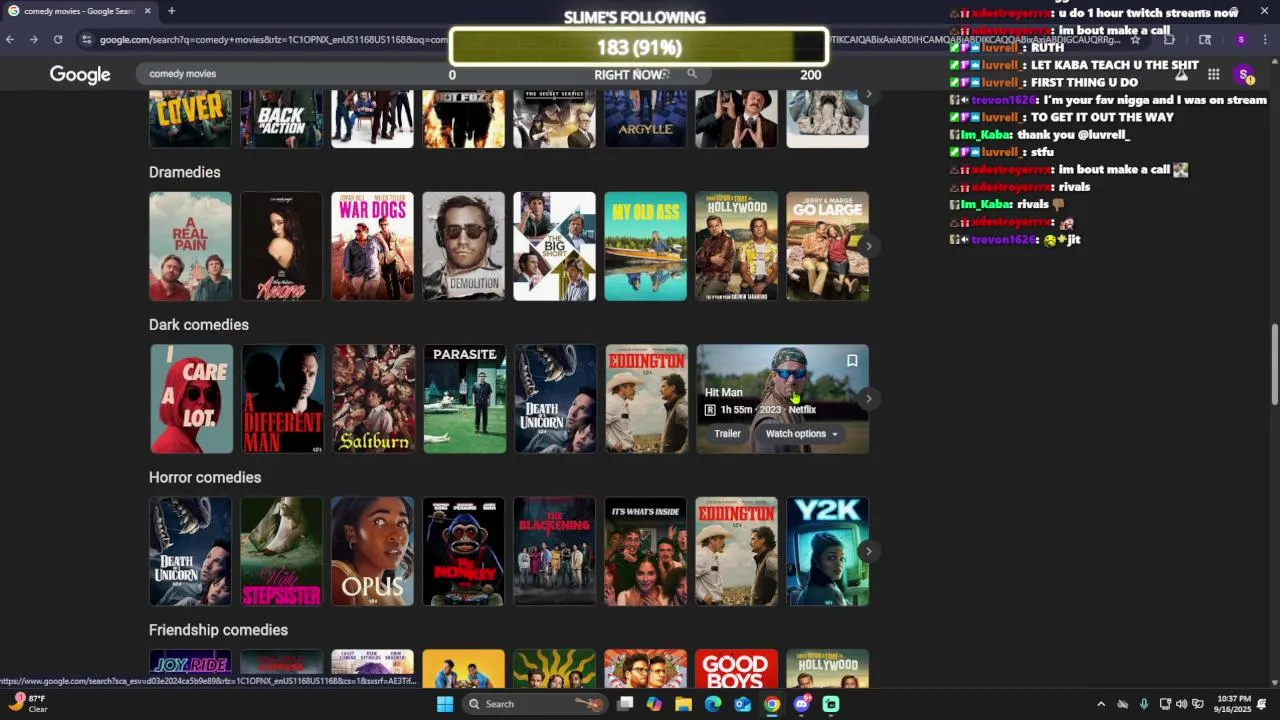This screenshot has width=1280, height=720.
Task: Open a new browser tab
Action: coord(171,11)
